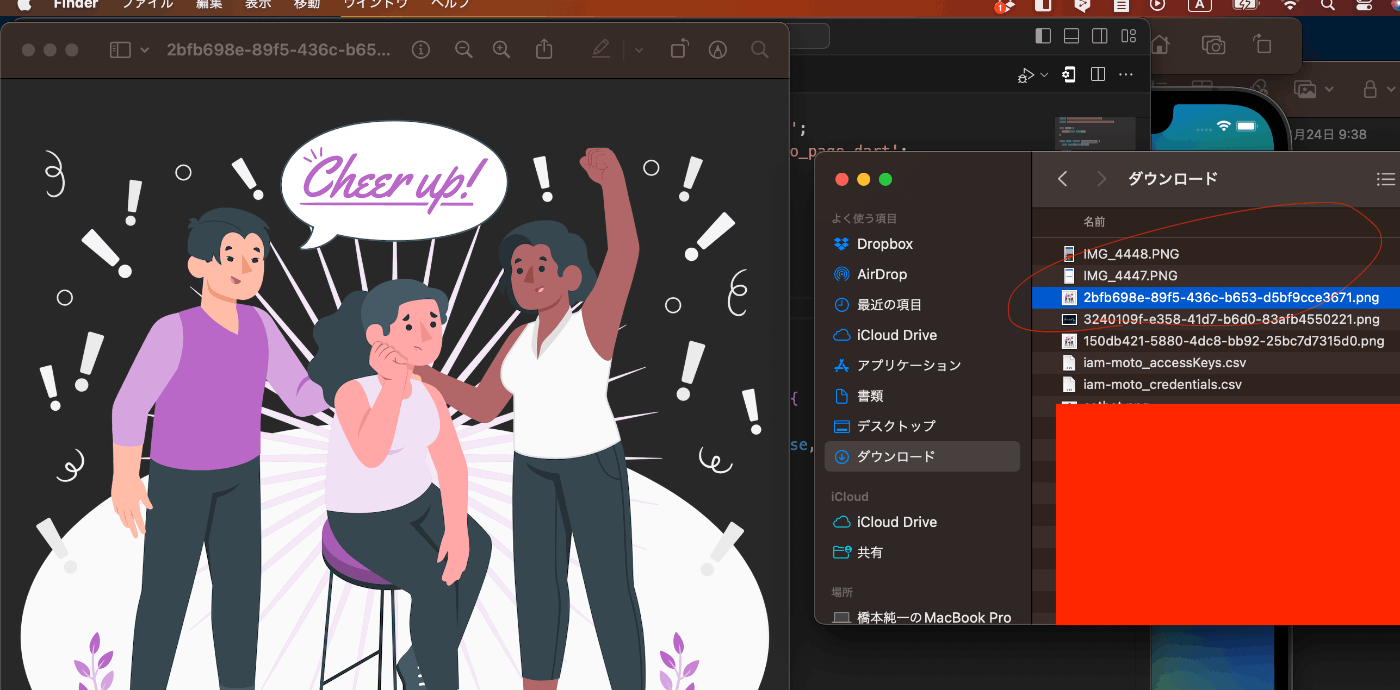Open the pictures dropdown in the background window

tap(1313, 89)
